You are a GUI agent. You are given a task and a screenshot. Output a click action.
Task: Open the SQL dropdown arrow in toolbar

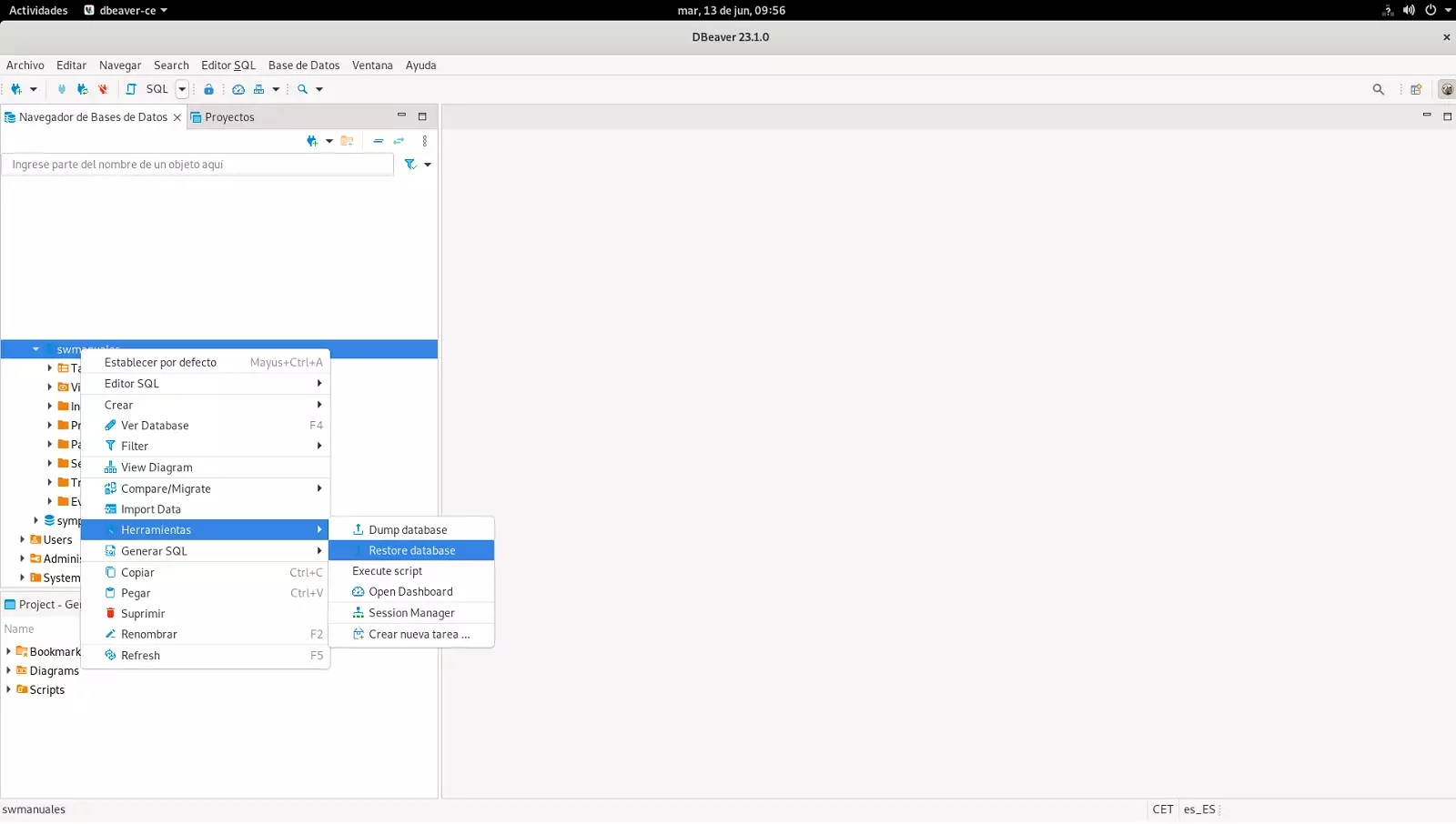point(182,89)
